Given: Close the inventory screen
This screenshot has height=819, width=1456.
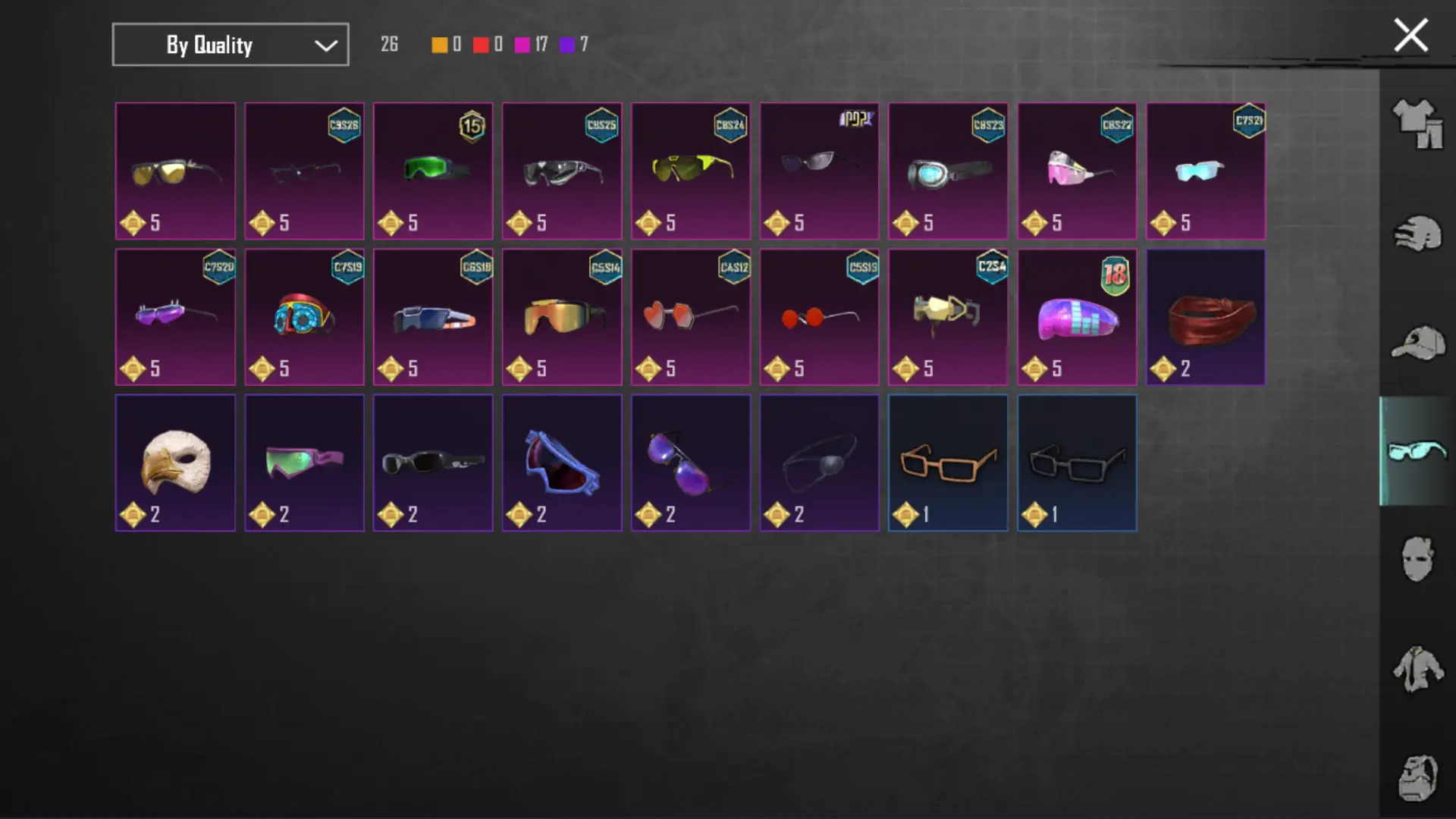Looking at the screenshot, I should click(x=1410, y=35).
